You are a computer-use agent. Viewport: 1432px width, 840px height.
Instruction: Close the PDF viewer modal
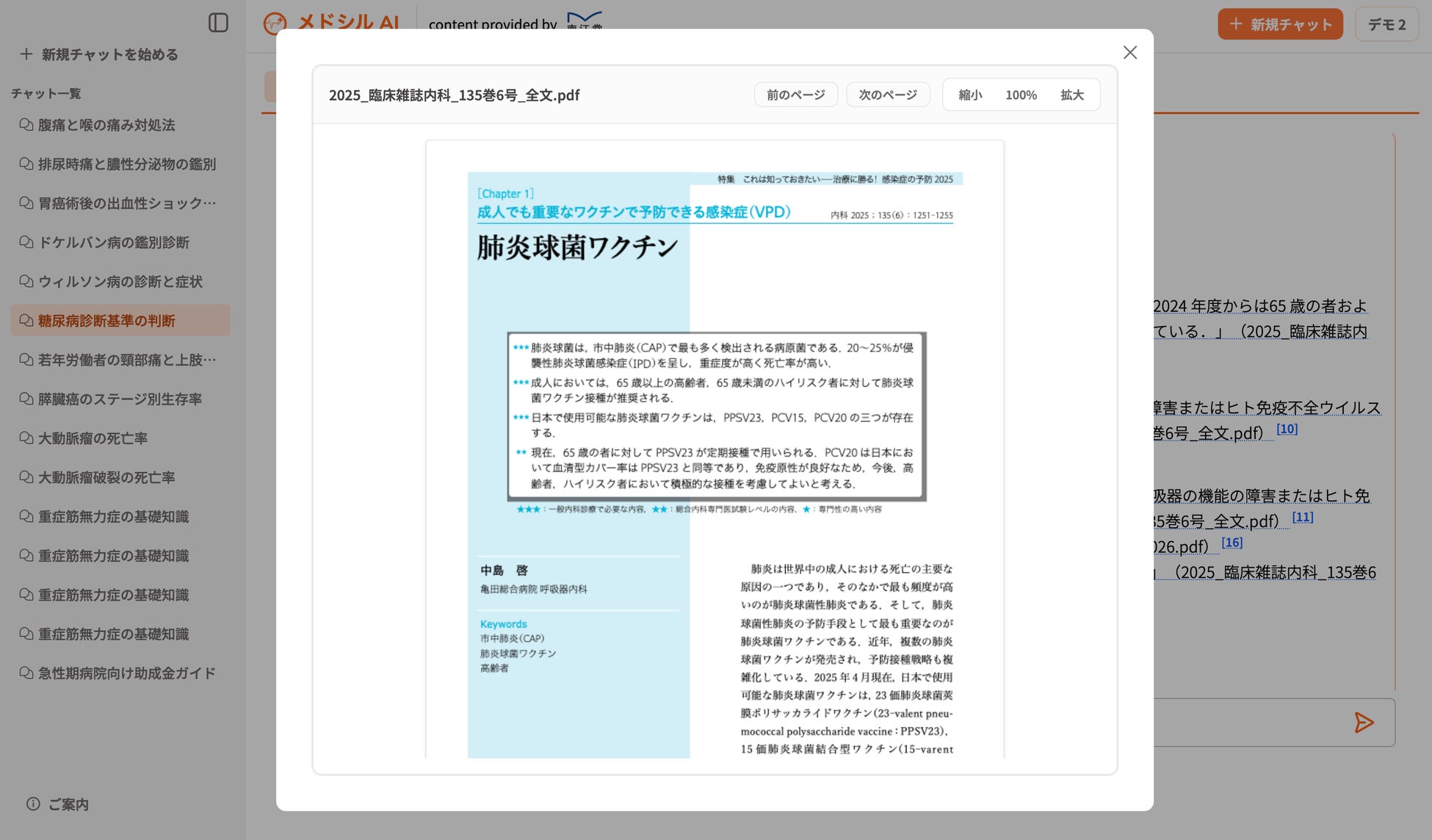pos(1129,52)
